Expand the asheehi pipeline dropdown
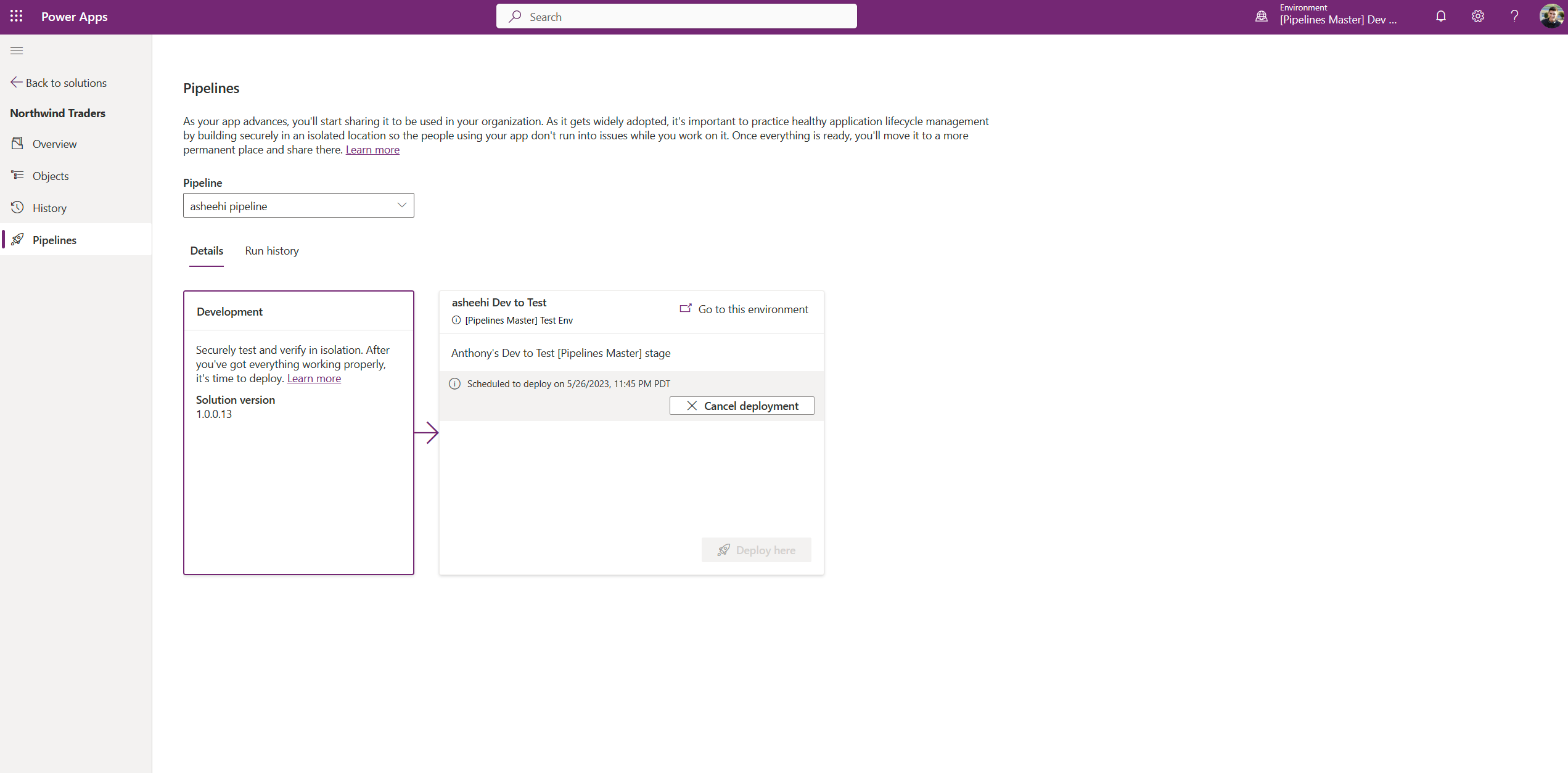 pos(400,205)
